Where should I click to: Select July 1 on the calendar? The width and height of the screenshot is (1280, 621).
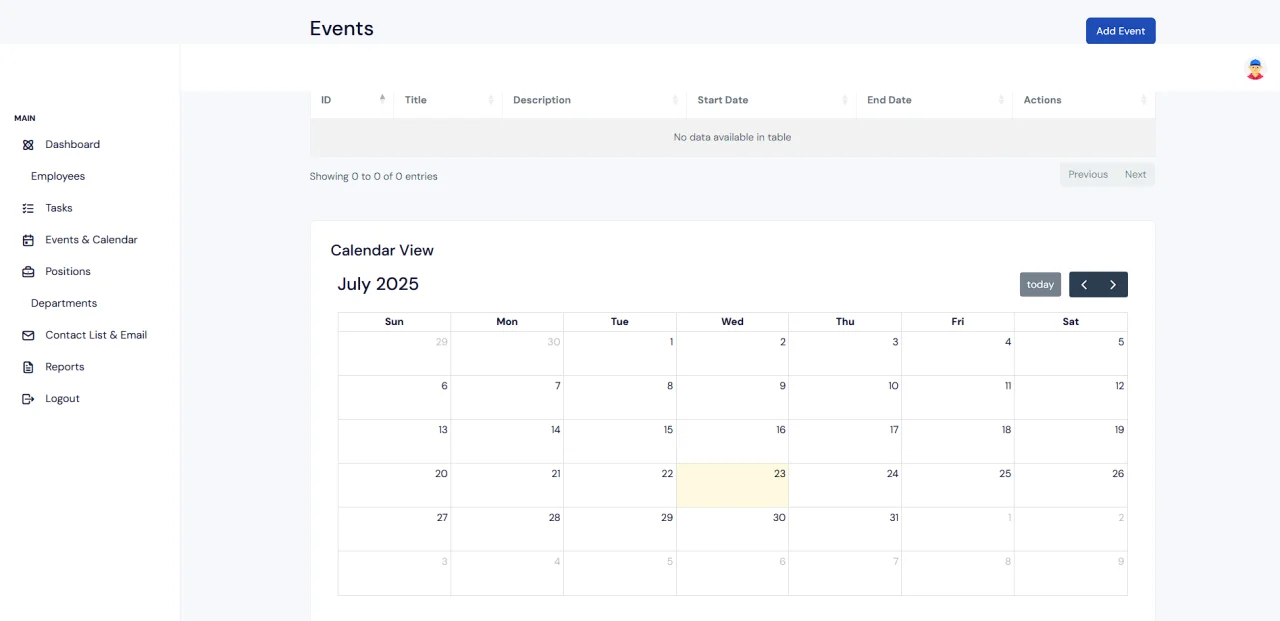[x=620, y=354]
